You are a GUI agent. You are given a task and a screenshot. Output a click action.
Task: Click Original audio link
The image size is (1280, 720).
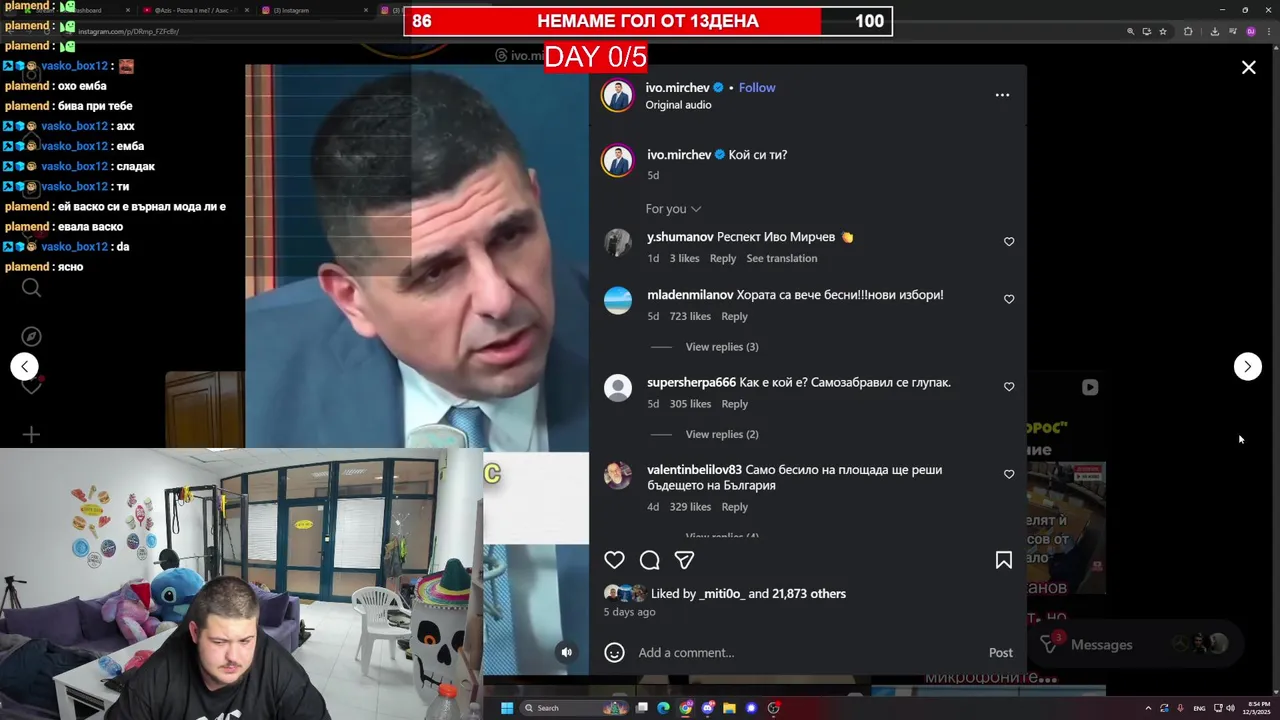(x=678, y=105)
